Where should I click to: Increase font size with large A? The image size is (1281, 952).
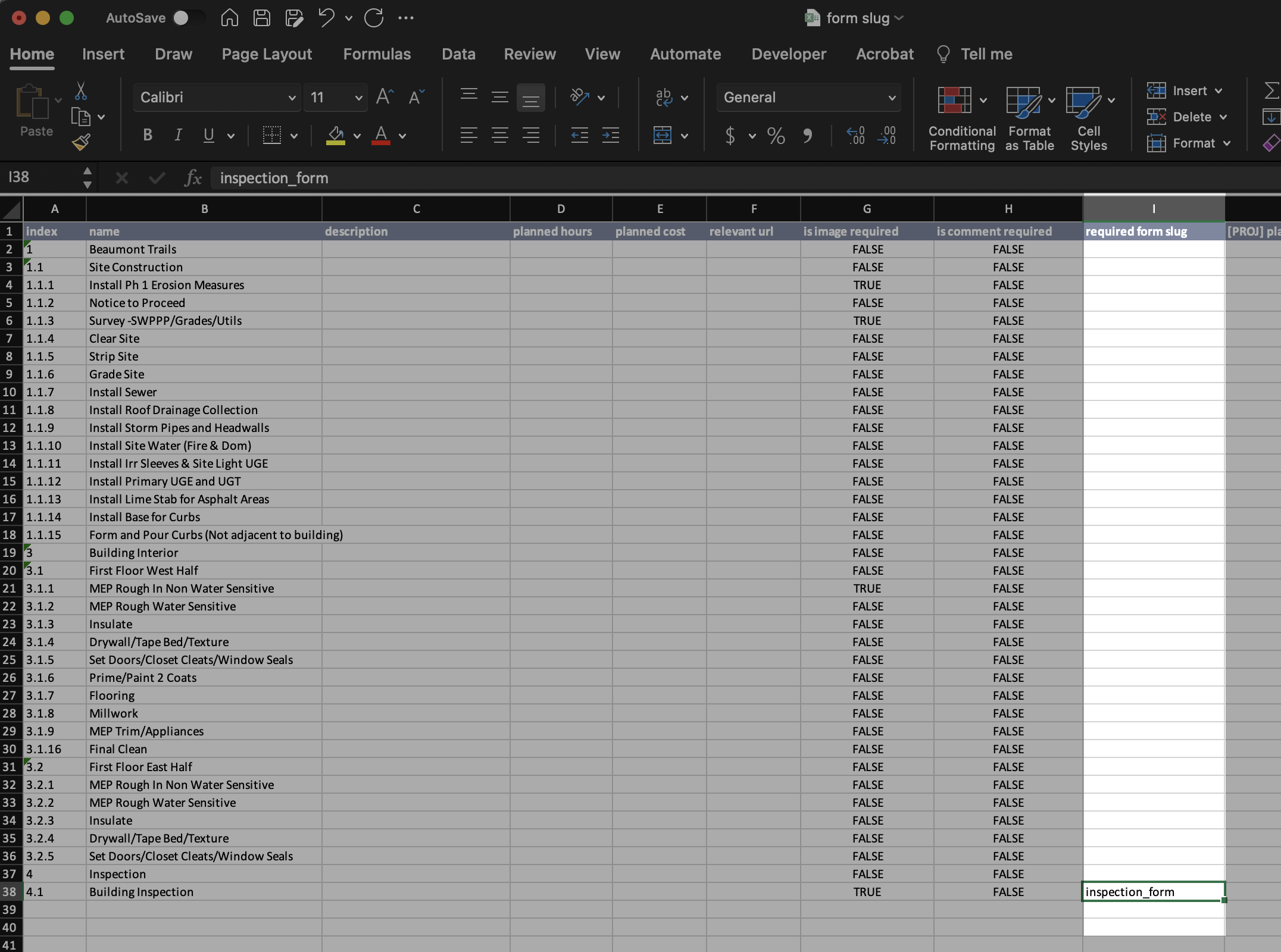[385, 97]
